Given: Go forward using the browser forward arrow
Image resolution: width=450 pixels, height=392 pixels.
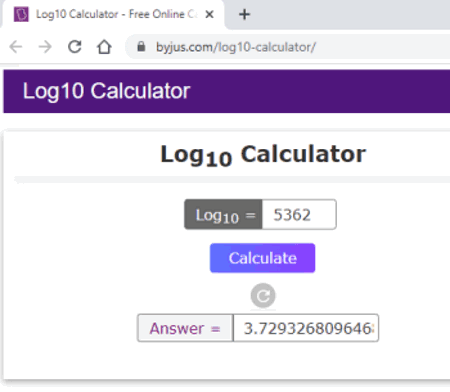Looking at the screenshot, I should (x=45, y=47).
